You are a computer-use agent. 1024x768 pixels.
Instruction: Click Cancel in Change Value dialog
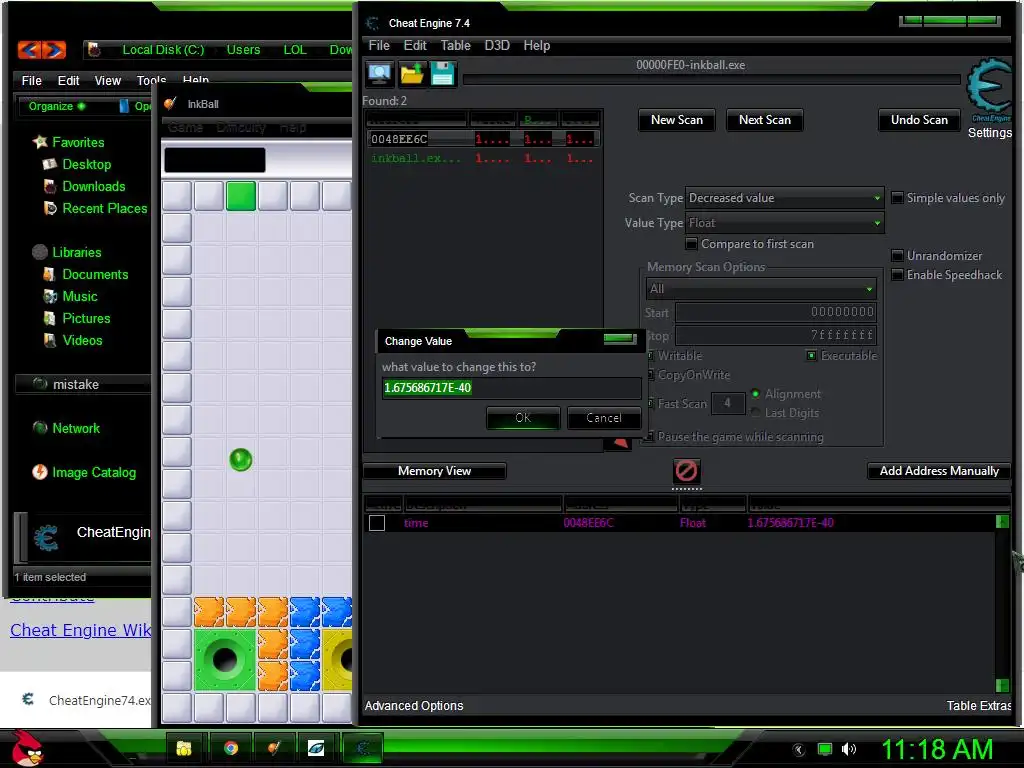pos(603,418)
